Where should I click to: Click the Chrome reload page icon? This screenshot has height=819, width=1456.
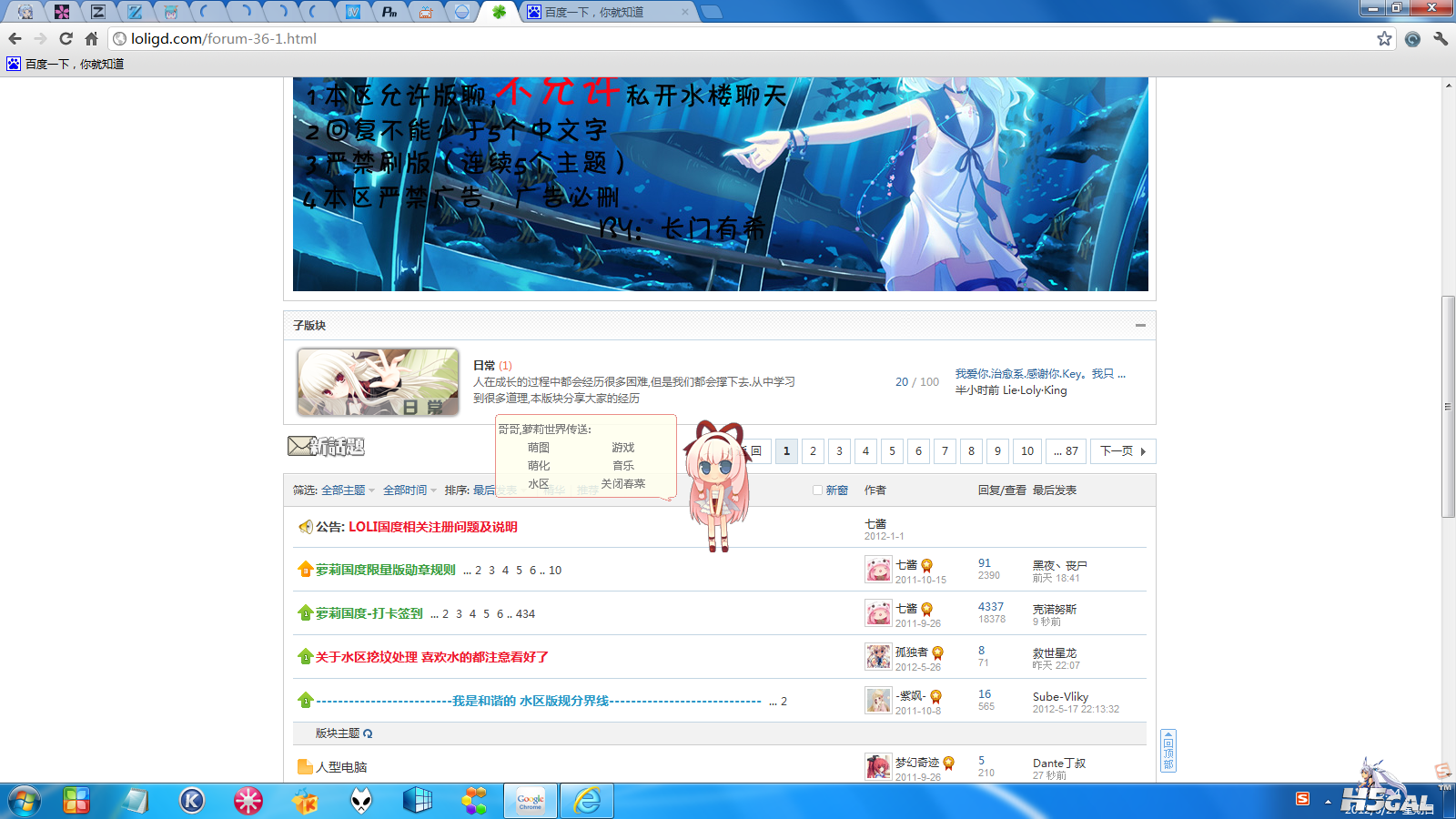tap(66, 38)
